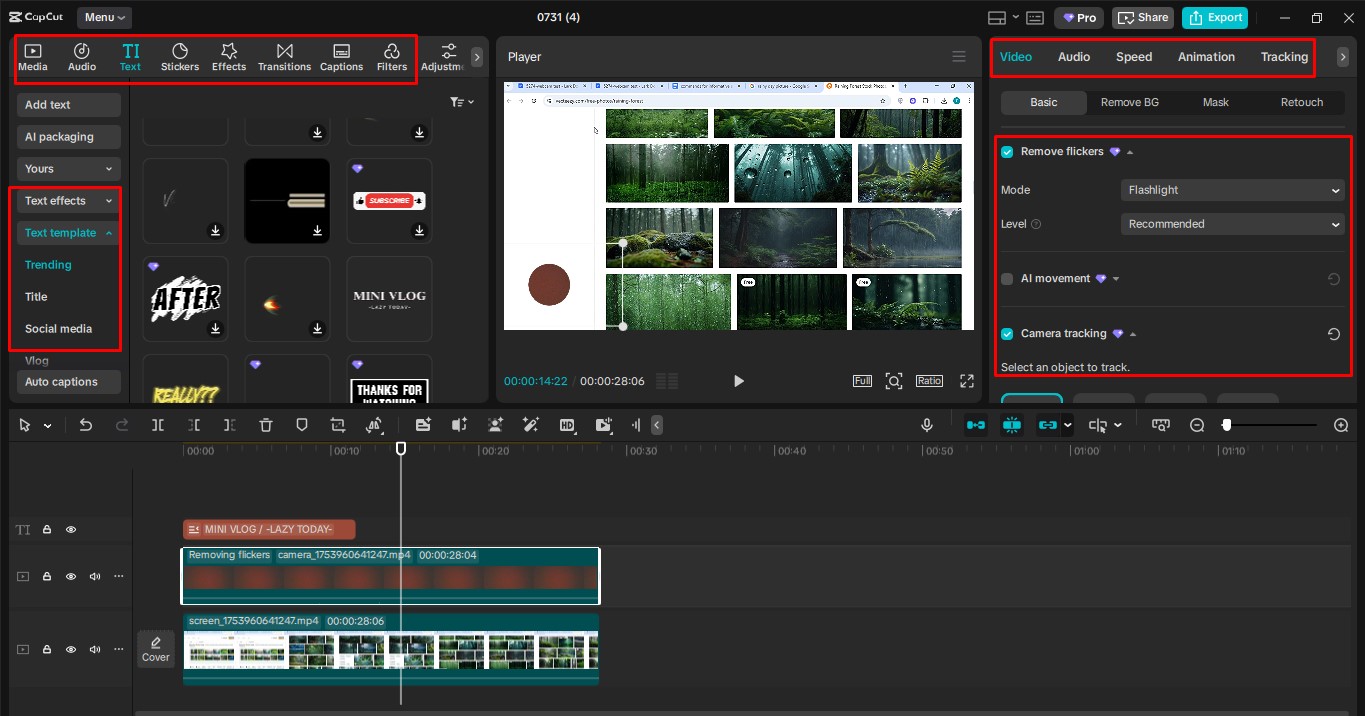Open the Transitions panel
The image size is (1365, 716).
pyautogui.click(x=284, y=57)
